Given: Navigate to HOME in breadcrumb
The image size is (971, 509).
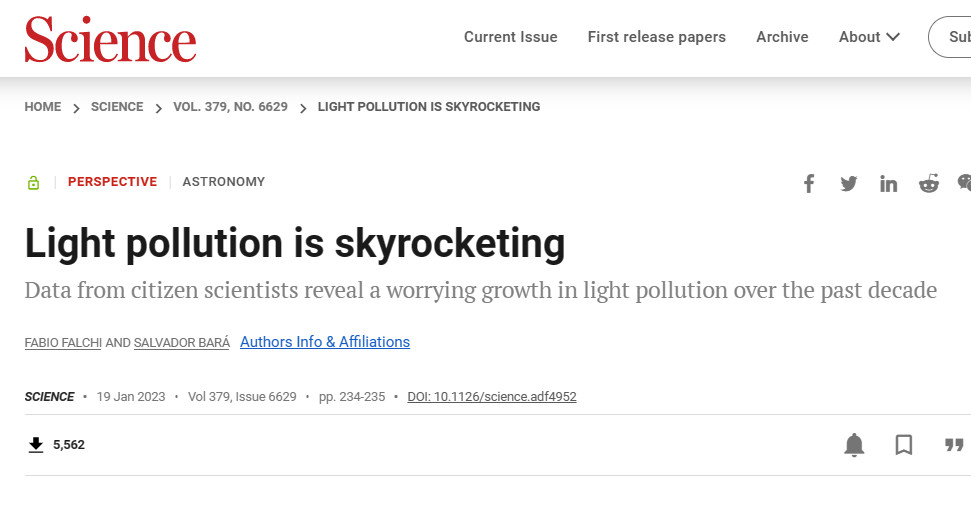Looking at the screenshot, I should point(43,107).
